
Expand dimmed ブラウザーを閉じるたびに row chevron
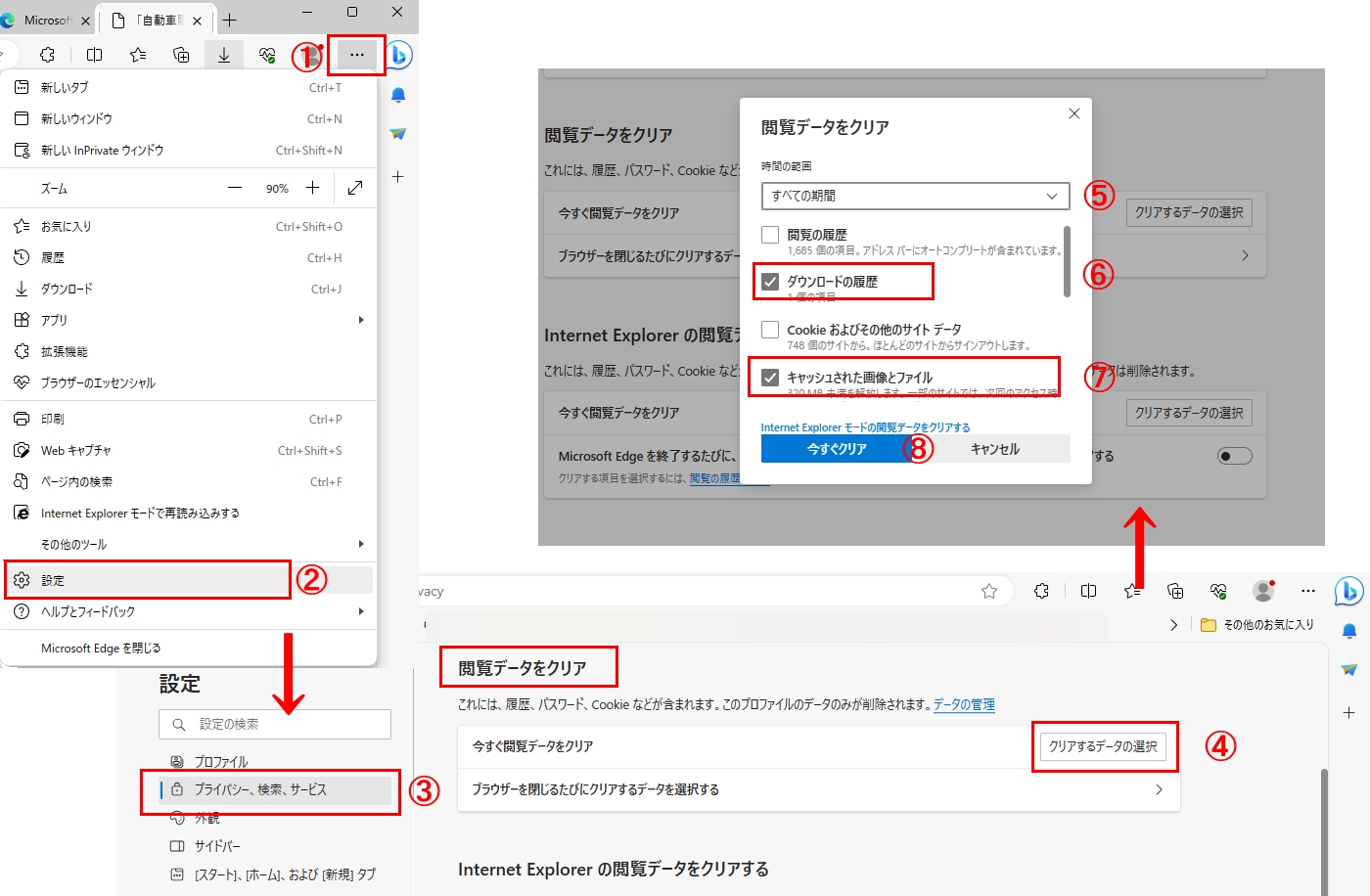(1245, 255)
